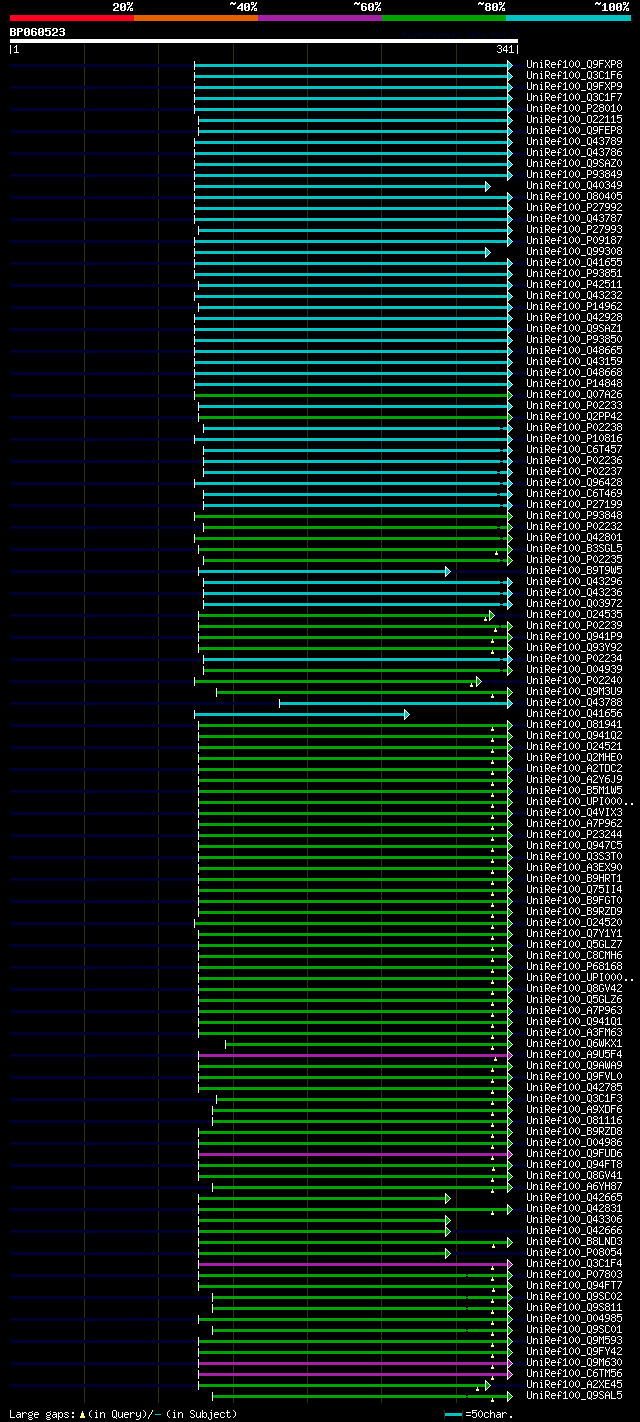This screenshot has width=640, height=1422.
Task: Select the UniRef100_Q3C1F4 label
Action: coord(574,1264)
